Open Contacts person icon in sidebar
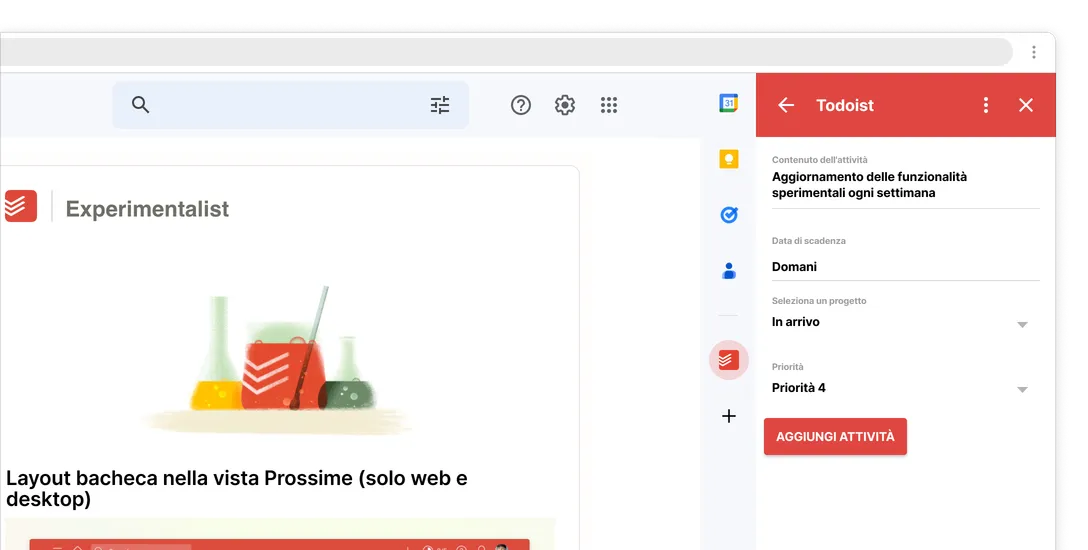 [x=729, y=270]
